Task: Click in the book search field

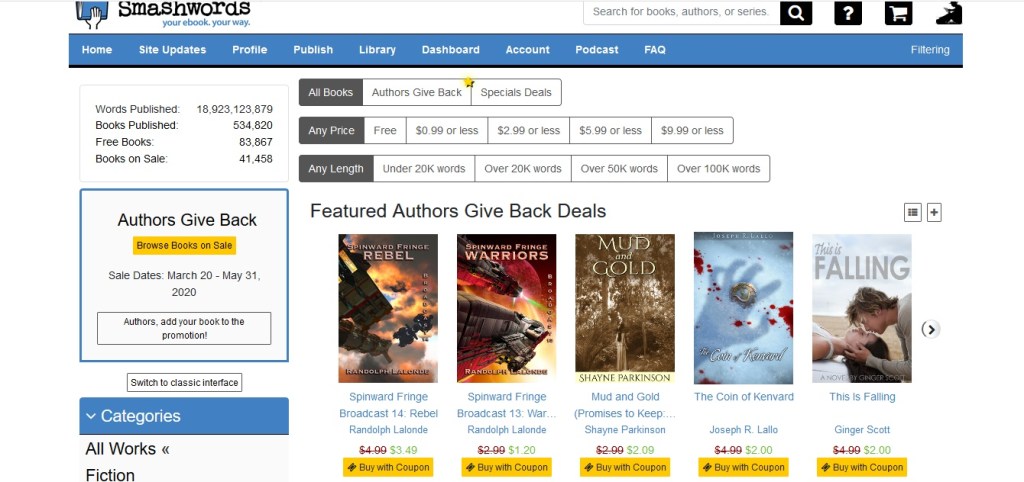Action: (680, 12)
